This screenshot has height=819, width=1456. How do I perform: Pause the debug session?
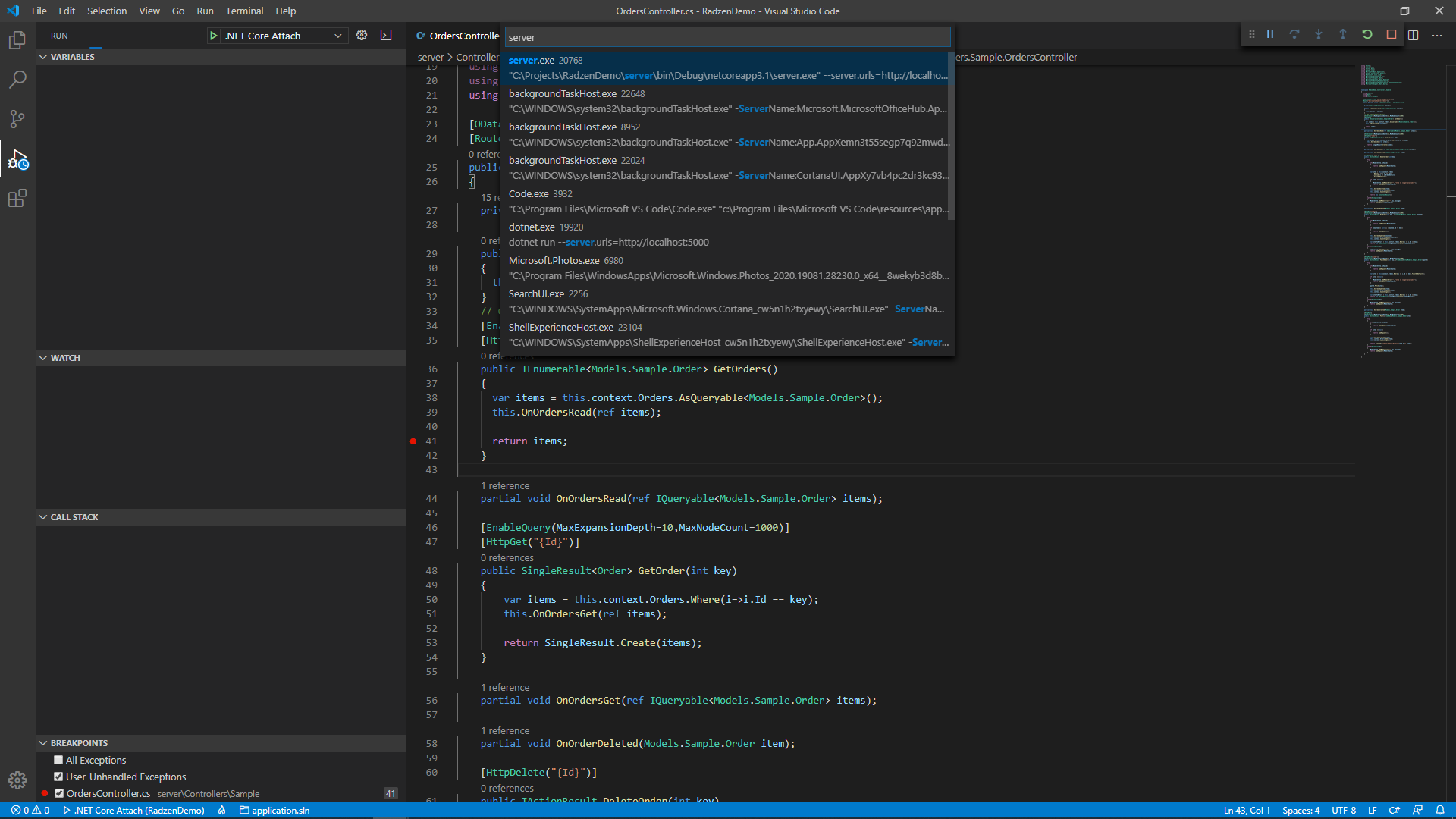pyautogui.click(x=1270, y=35)
